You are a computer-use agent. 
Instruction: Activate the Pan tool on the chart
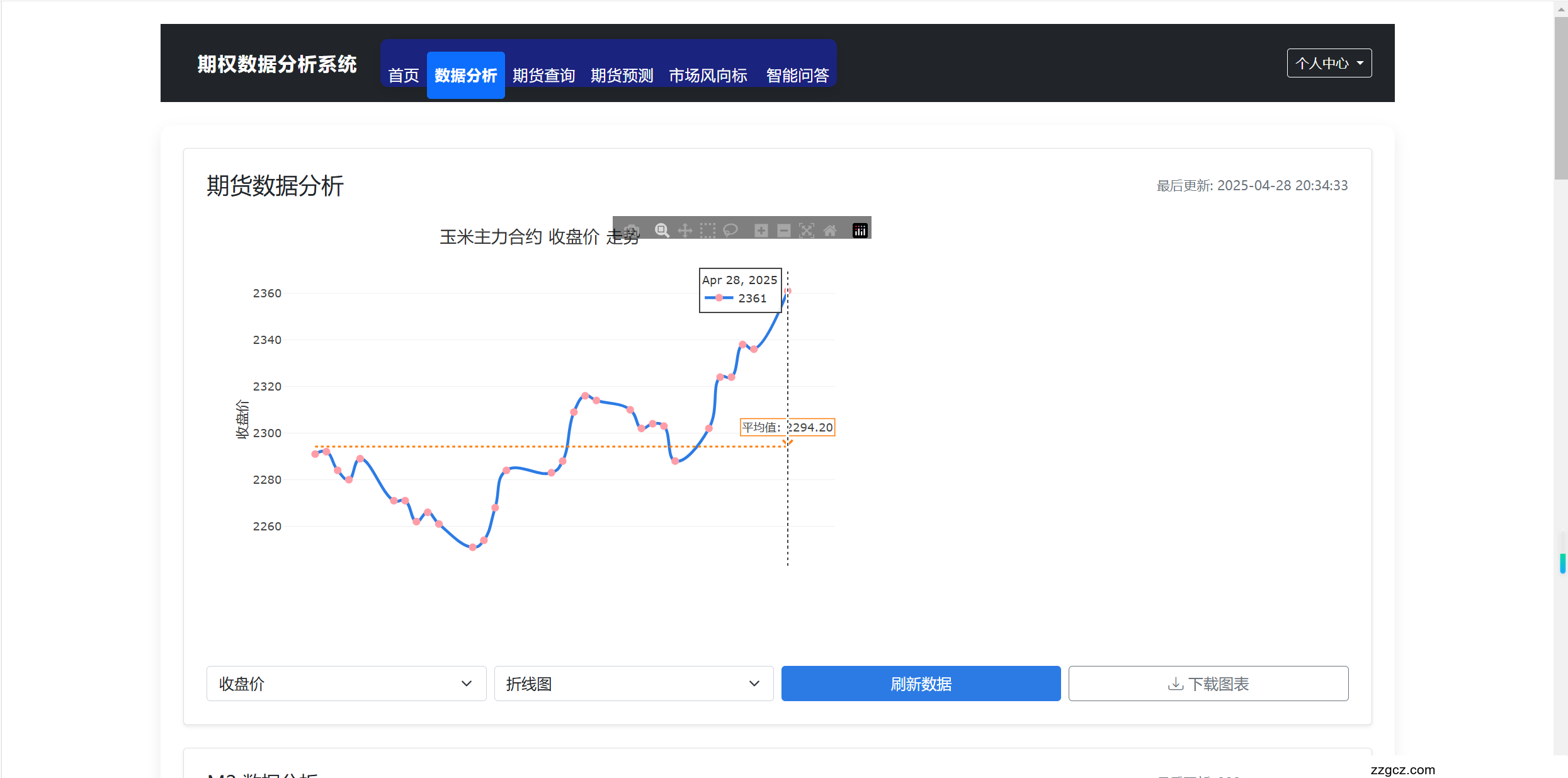pos(685,230)
